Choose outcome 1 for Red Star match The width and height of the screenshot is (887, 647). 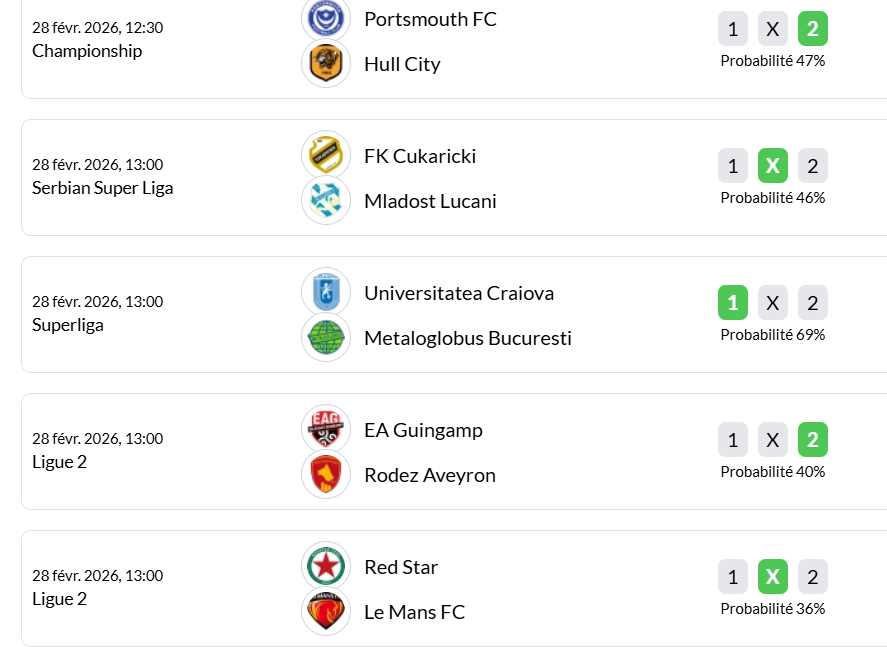[x=733, y=577]
